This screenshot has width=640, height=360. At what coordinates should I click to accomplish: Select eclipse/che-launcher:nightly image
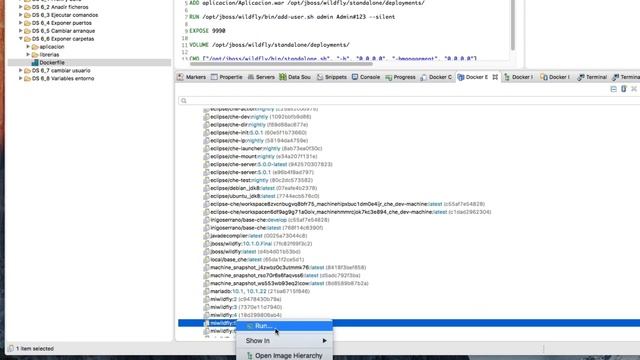coord(266,148)
